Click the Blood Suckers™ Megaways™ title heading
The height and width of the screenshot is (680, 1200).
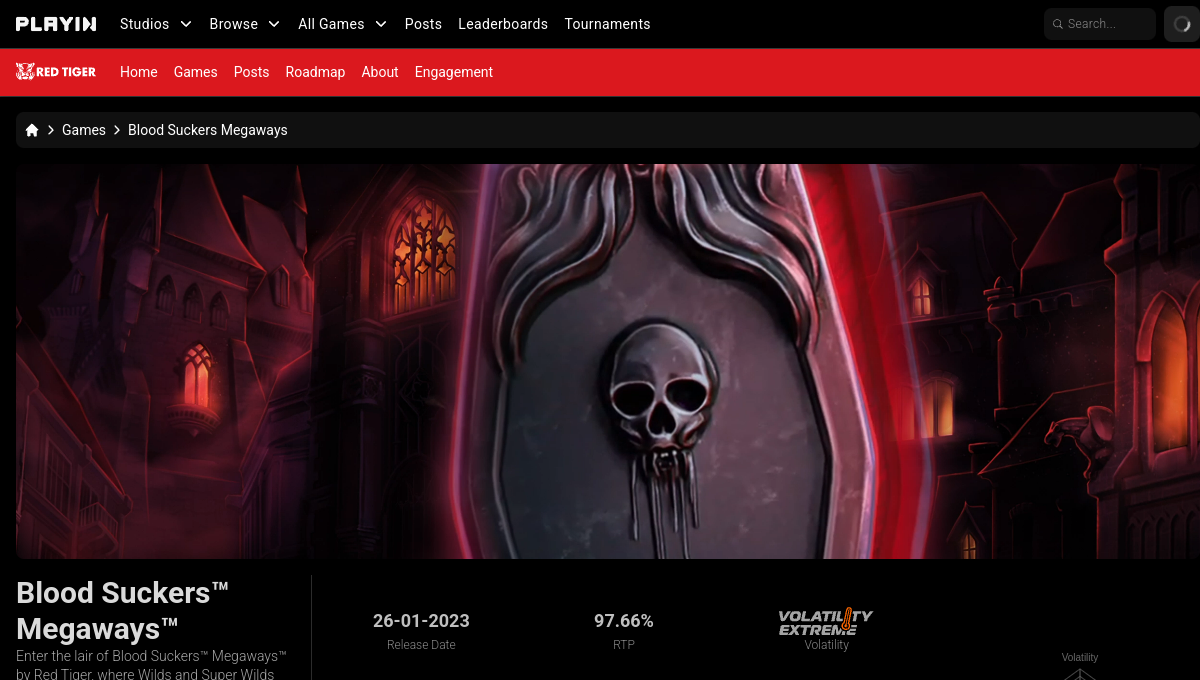point(123,611)
